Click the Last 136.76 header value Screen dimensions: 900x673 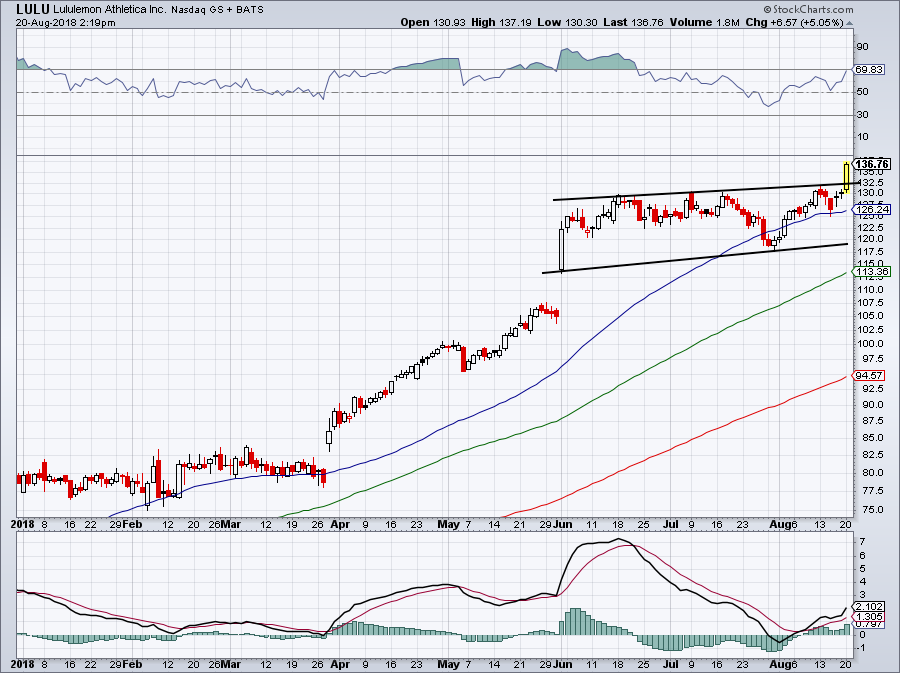tap(634, 22)
